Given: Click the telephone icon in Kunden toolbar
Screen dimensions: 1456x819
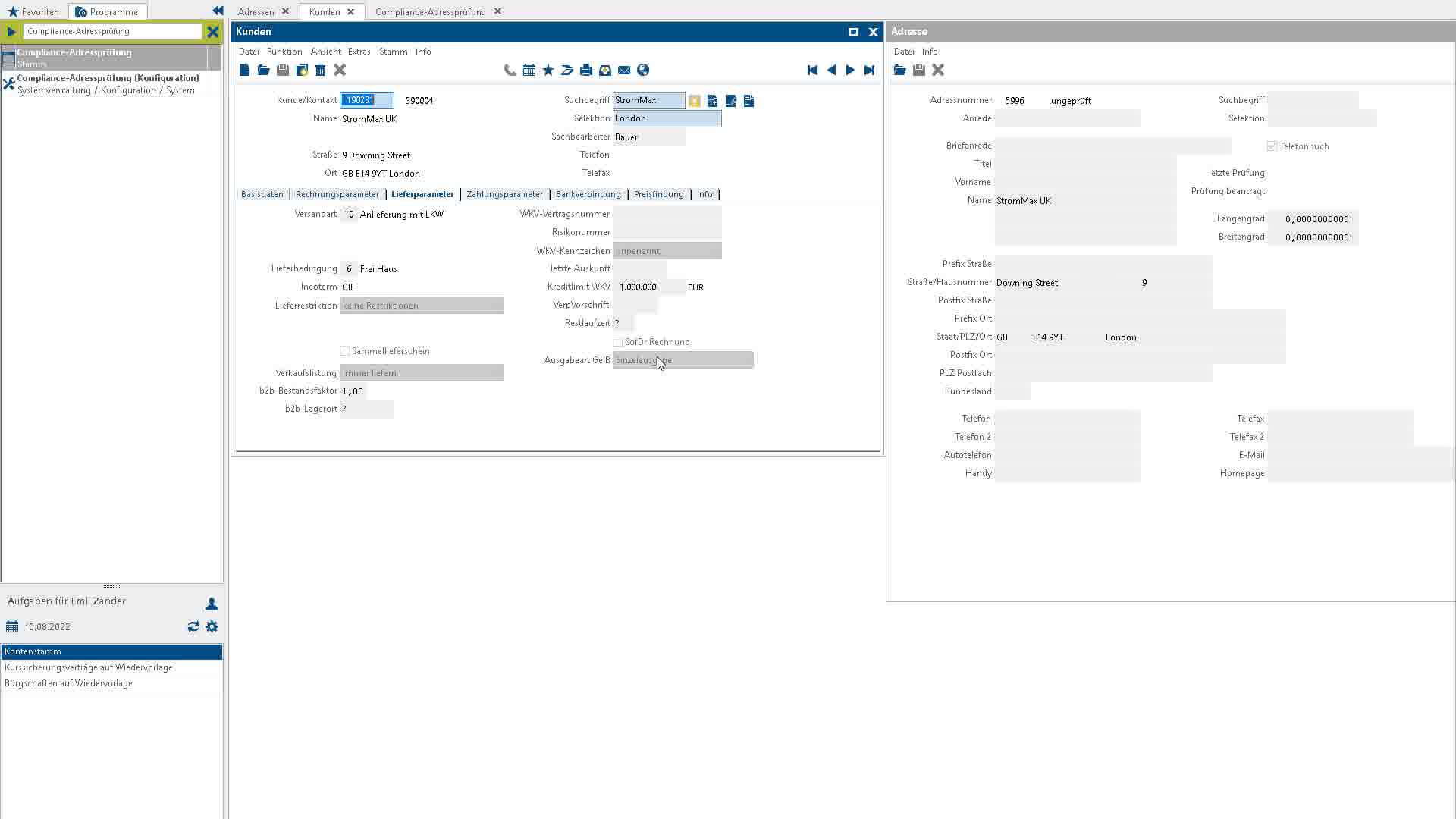Looking at the screenshot, I should [510, 70].
